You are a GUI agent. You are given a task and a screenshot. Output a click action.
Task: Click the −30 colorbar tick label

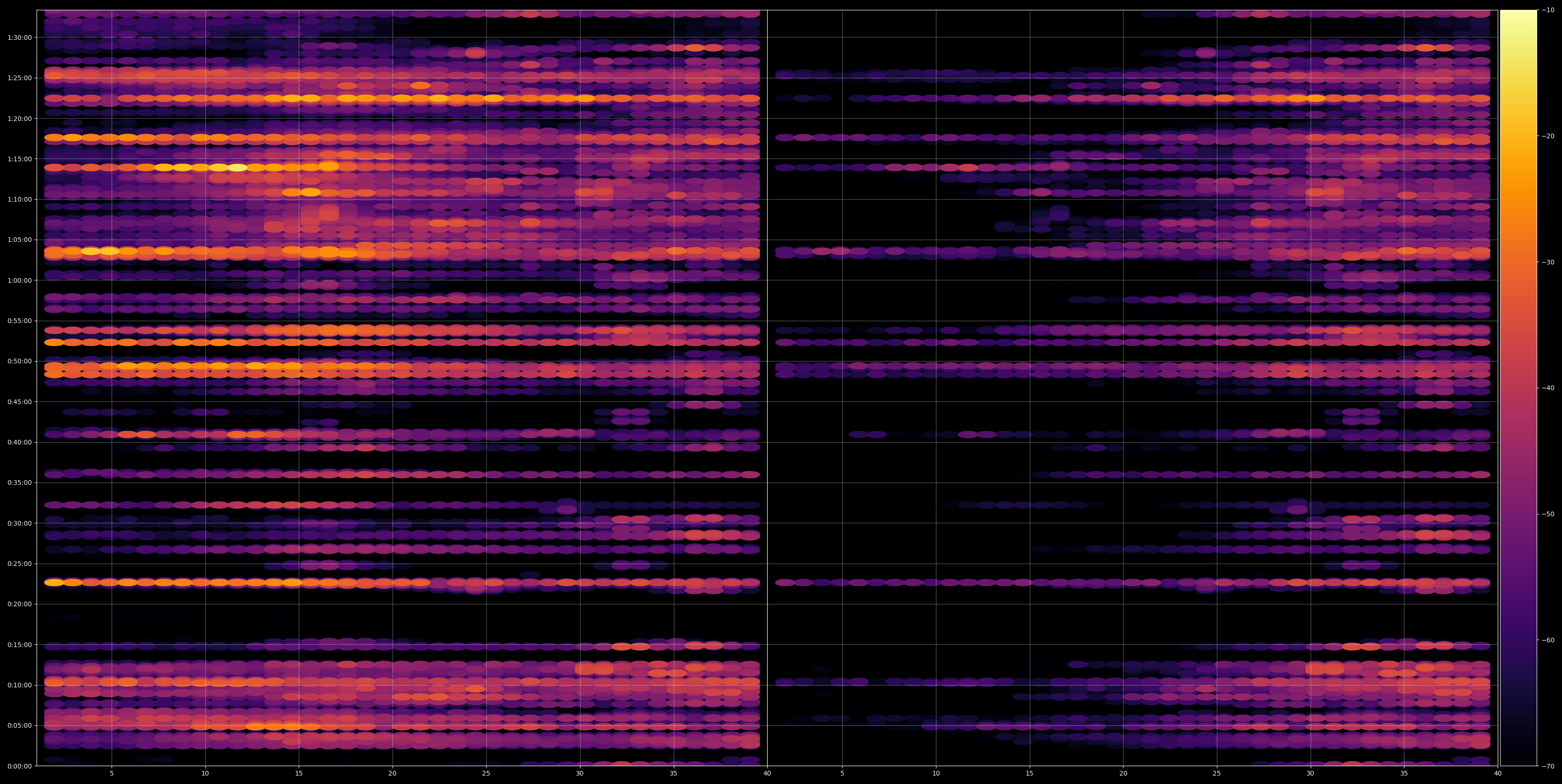point(1547,262)
